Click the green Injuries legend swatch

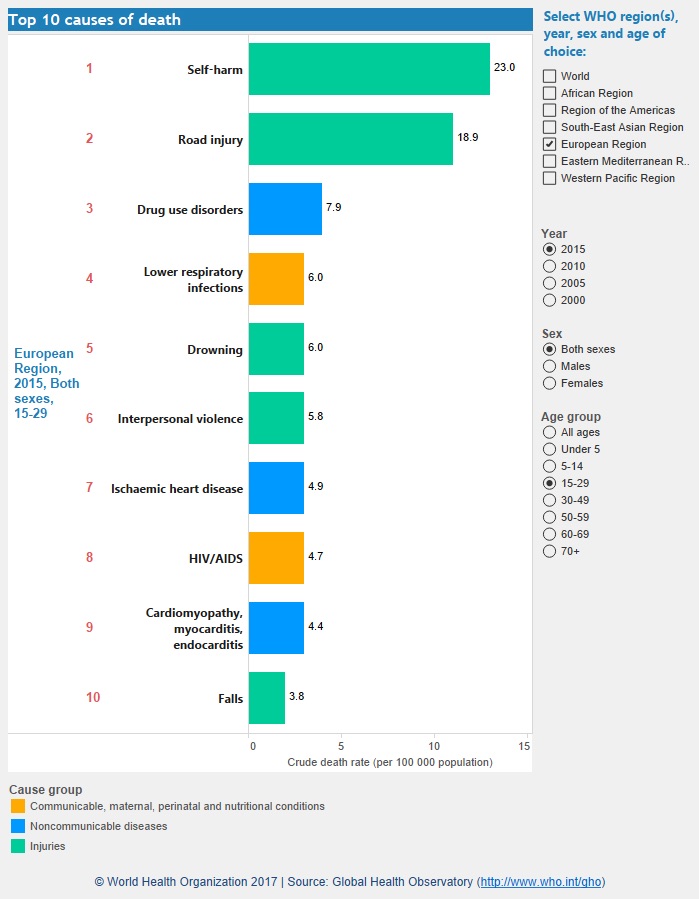(18, 846)
